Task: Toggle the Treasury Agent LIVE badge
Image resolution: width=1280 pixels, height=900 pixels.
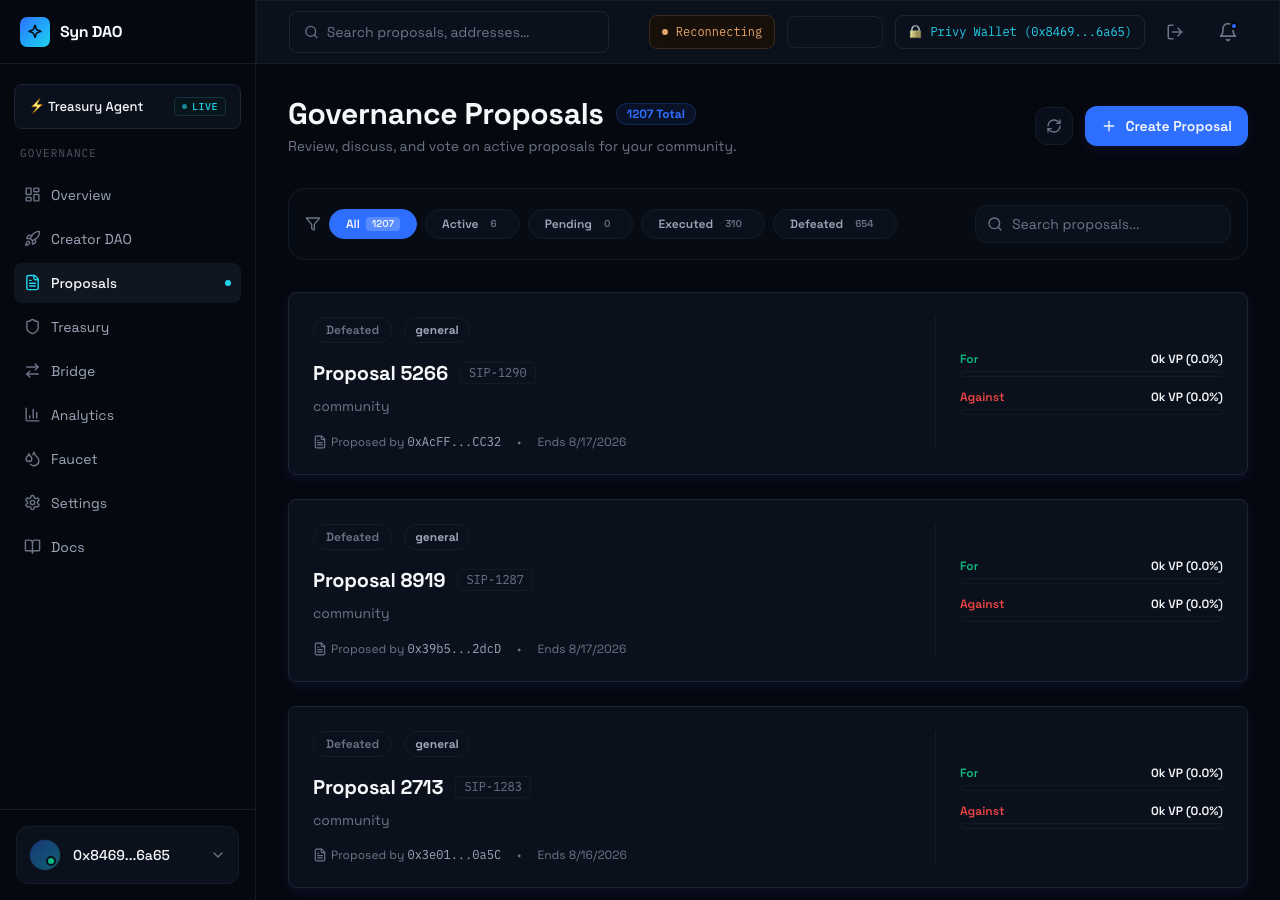Action: pos(200,106)
